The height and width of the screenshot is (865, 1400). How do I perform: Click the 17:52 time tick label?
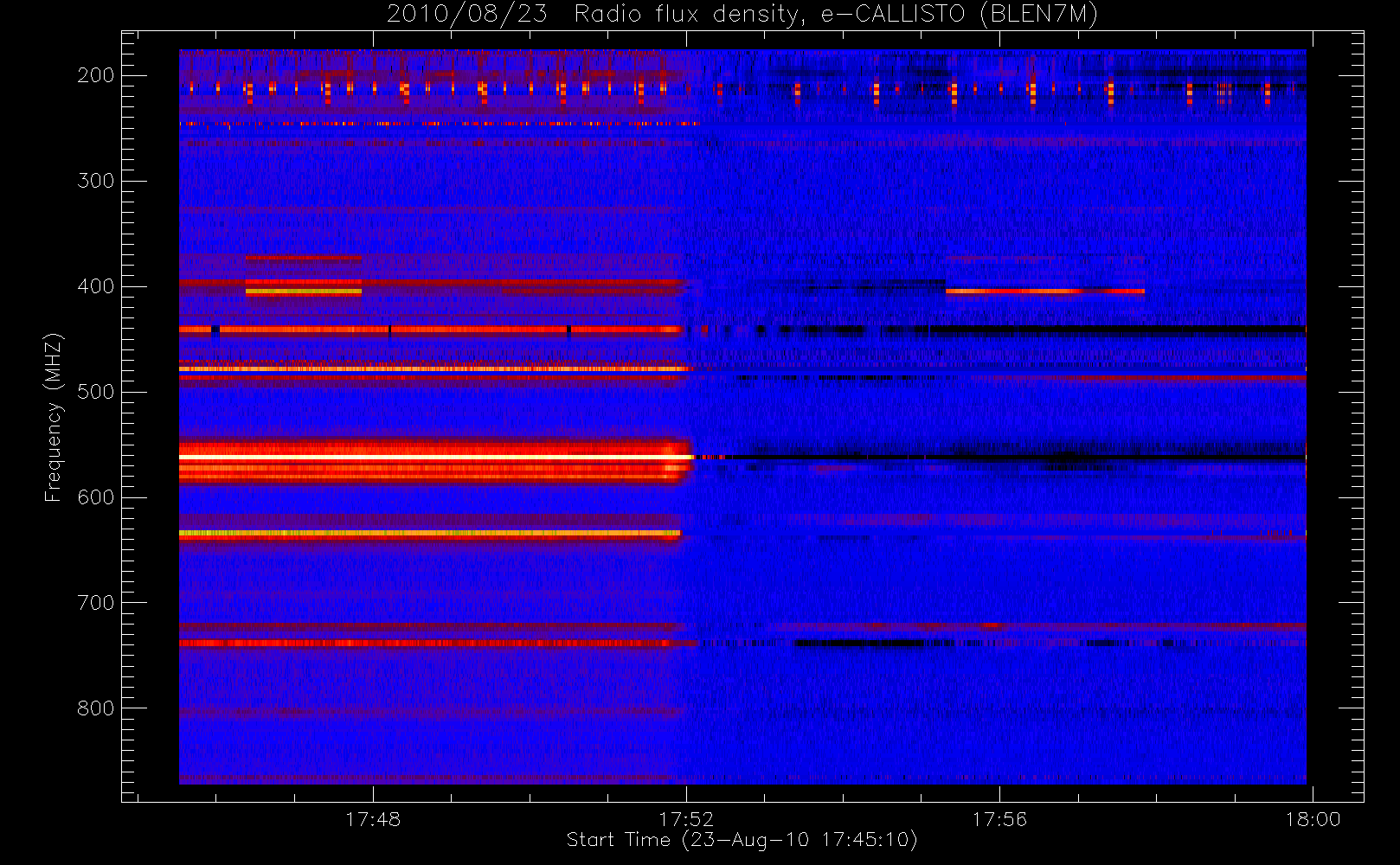click(x=686, y=819)
